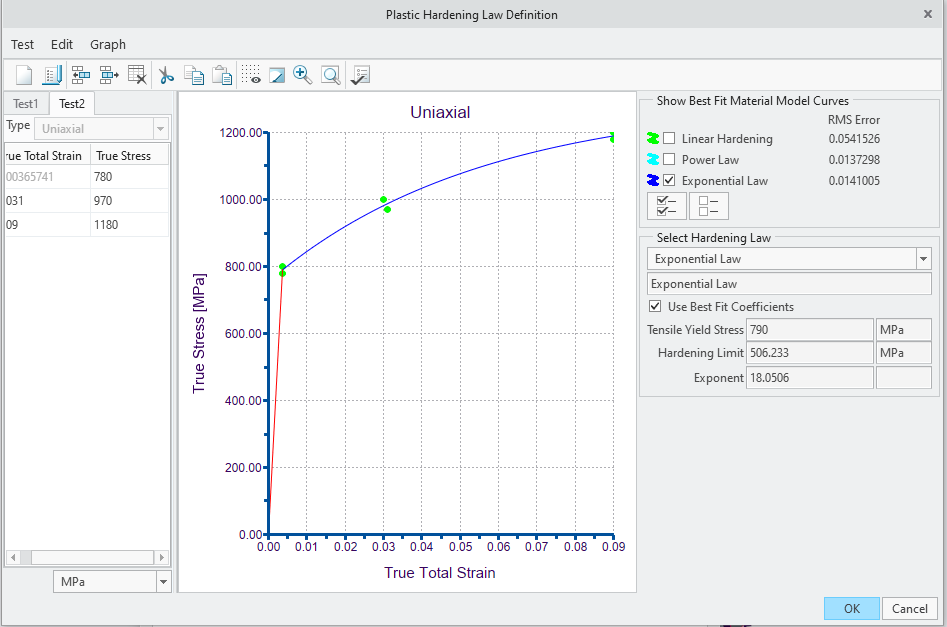Click the Cancel button

[910, 608]
